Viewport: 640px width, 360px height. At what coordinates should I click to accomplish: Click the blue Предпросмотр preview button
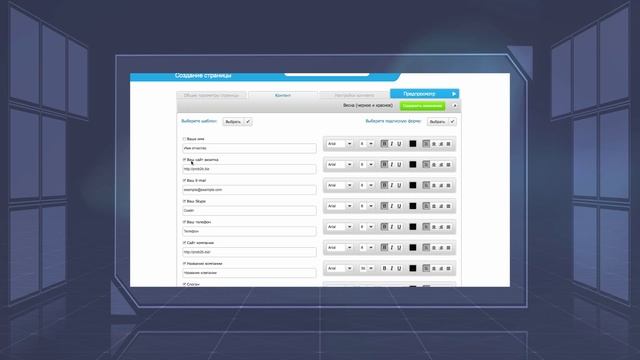[424, 94]
